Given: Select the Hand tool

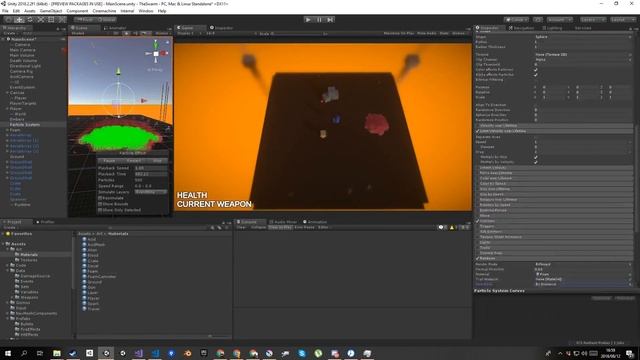Looking at the screenshot, I should [x=9, y=19].
